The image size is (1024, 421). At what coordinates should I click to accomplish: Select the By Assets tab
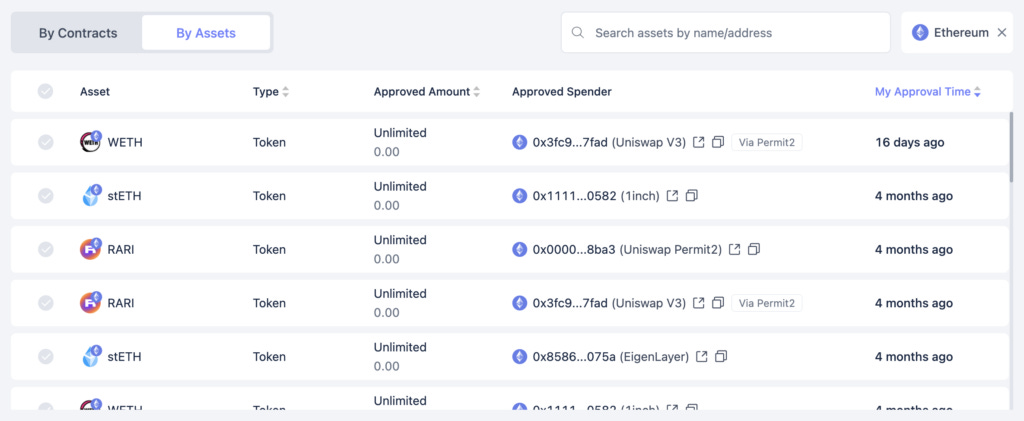point(206,33)
